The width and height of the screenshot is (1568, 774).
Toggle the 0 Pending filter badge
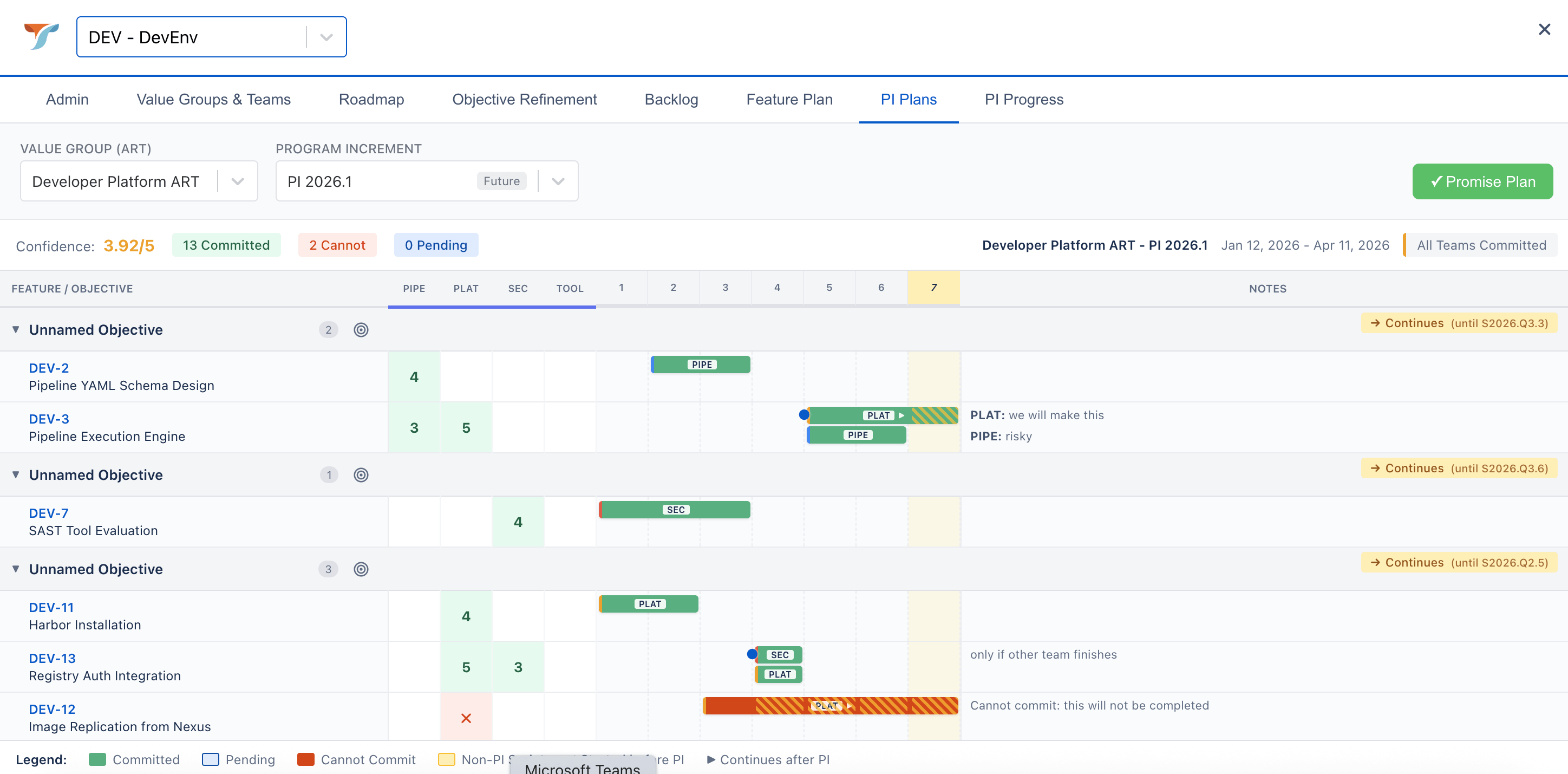(x=435, y=245)
